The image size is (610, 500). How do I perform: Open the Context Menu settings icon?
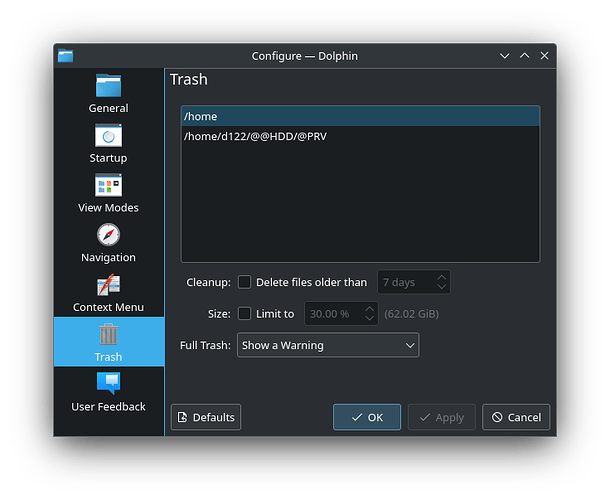point(108,284)
